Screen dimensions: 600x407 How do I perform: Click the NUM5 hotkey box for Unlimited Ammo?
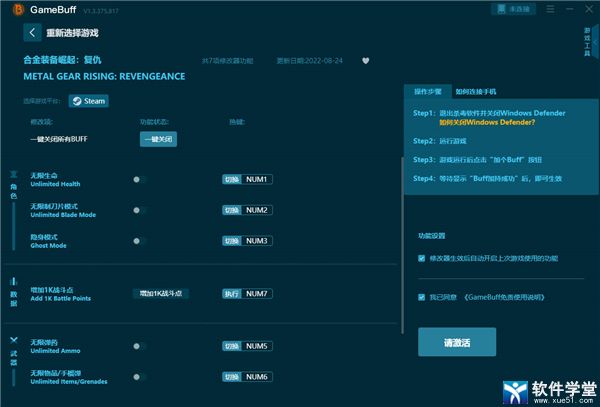point(247,346)
